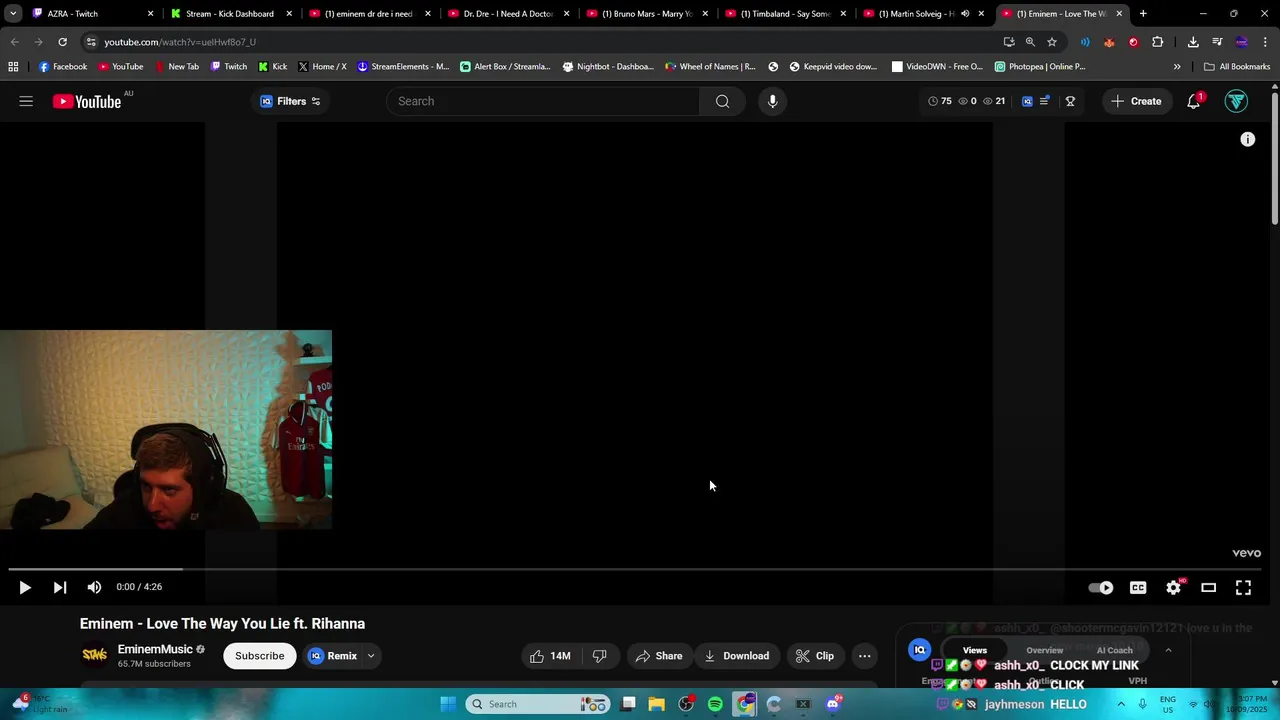Toggle closed captions
This screenshot has height=720, width=1280.
tap(1138, 587)
